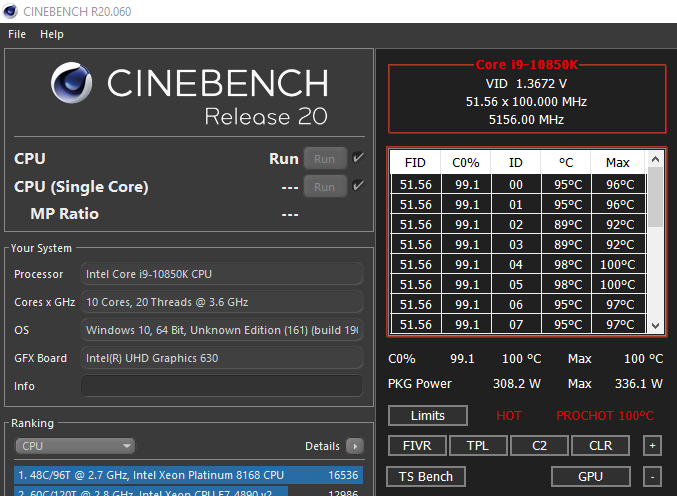Screen dimensions: 677x496
Task: Click the red HOT indicator
Action: pos(509,416)
